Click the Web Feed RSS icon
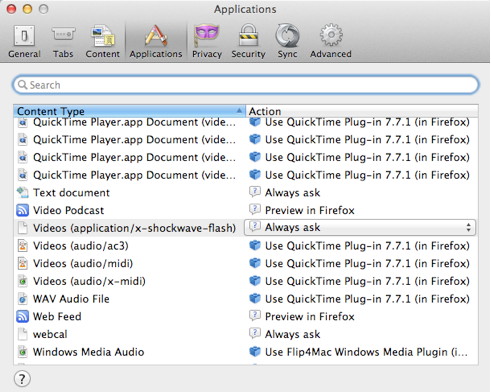The image size is (491, 392). [22, 316]
